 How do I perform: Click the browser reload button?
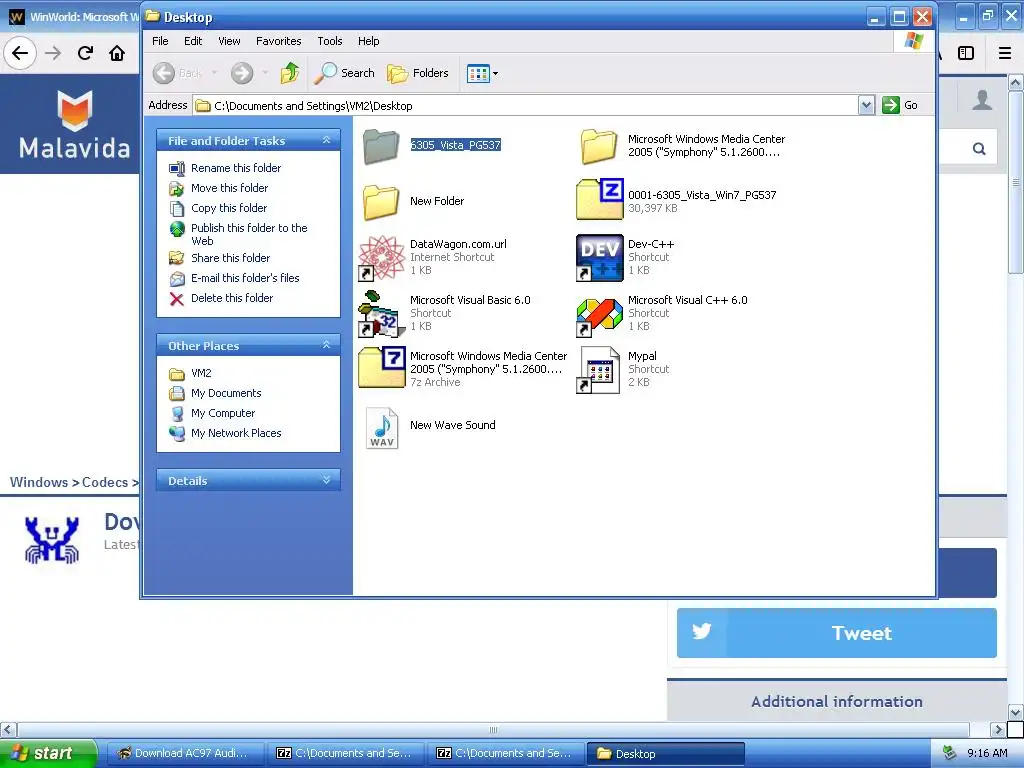pos(85,53)
